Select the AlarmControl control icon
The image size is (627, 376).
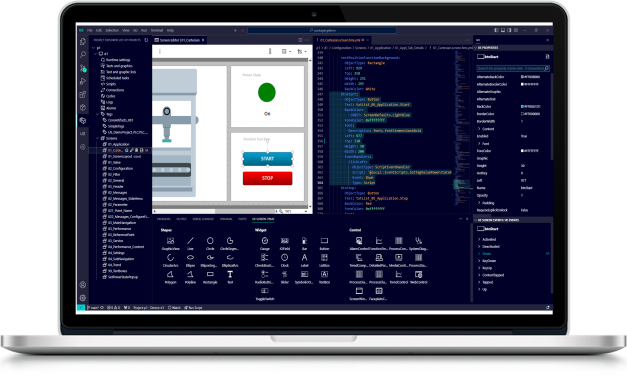[x=359, y=241]
